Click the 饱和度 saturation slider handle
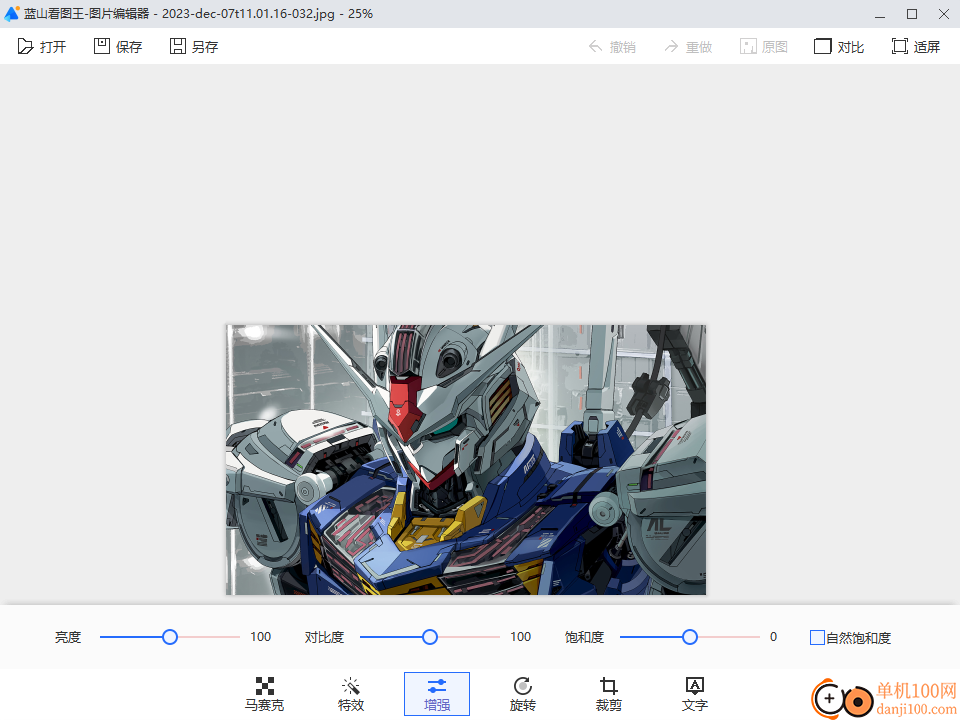This screenshot has width=960, height=720. (689, 637)
